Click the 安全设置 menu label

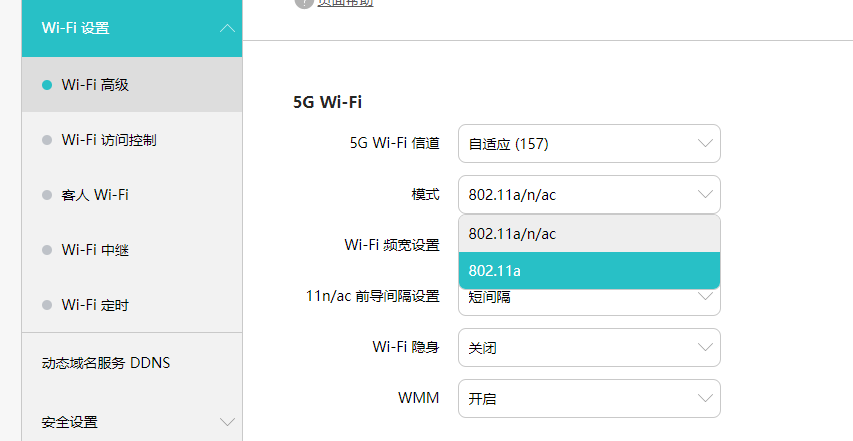pyautogui.click(x=70, y=422)
